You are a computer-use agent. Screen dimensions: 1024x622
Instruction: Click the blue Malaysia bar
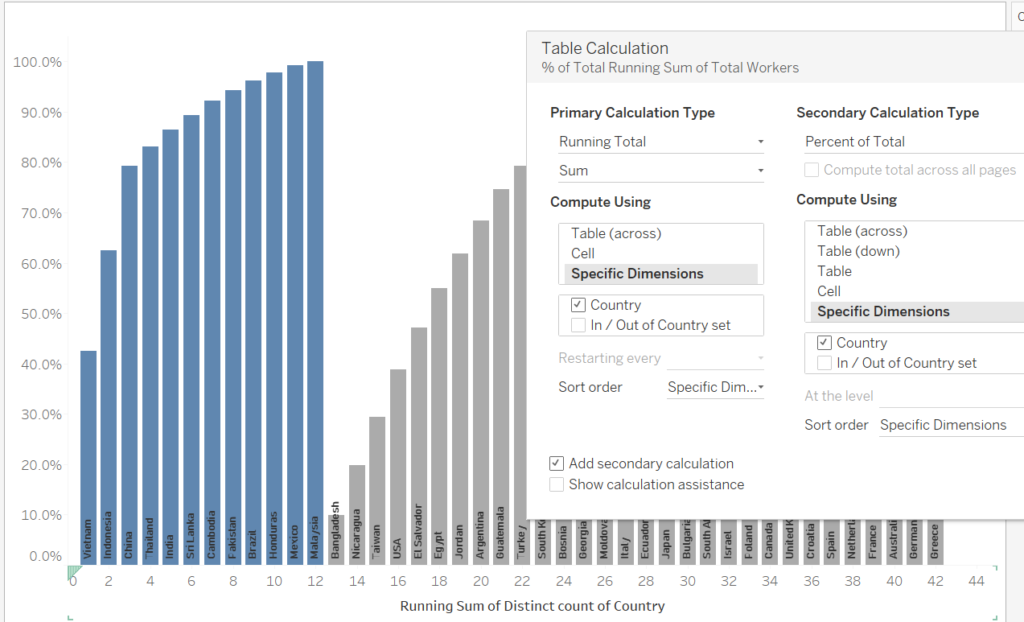(315, 312)
